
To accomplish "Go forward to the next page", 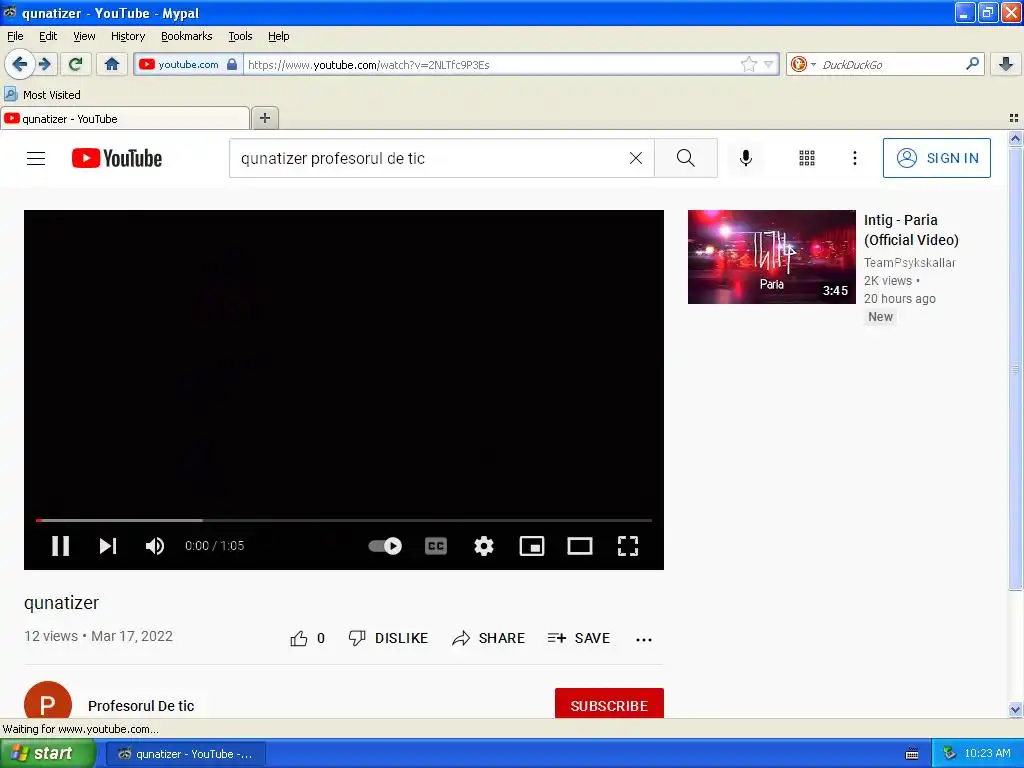I will [46, 64].
